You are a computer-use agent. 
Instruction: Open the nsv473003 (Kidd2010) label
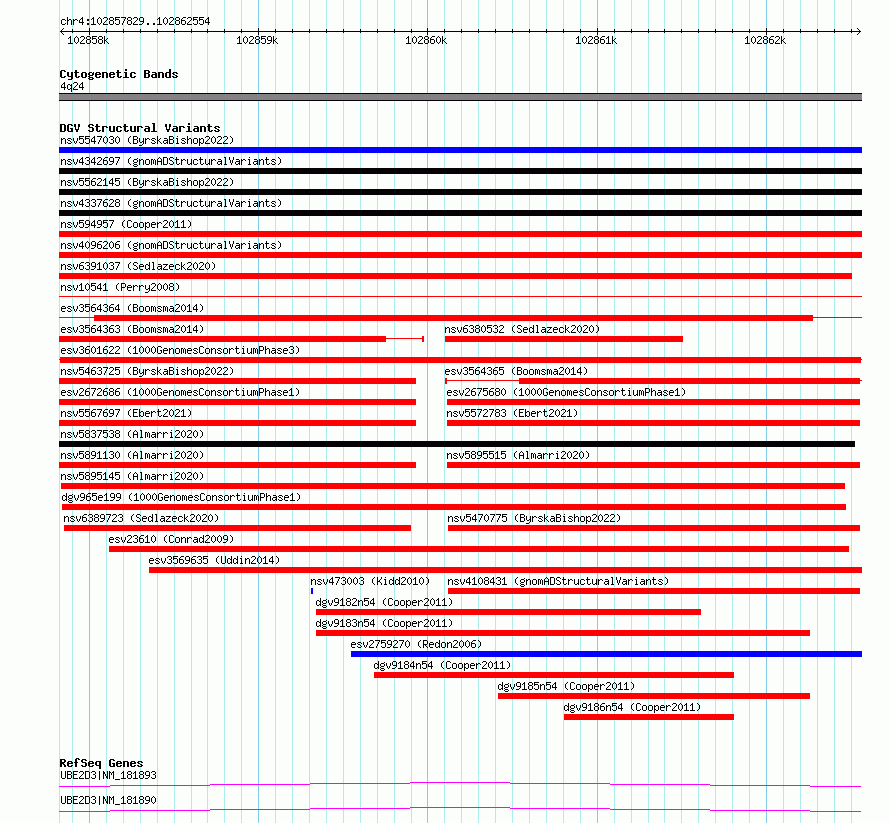pyautogui.click(x=370, y=581)
